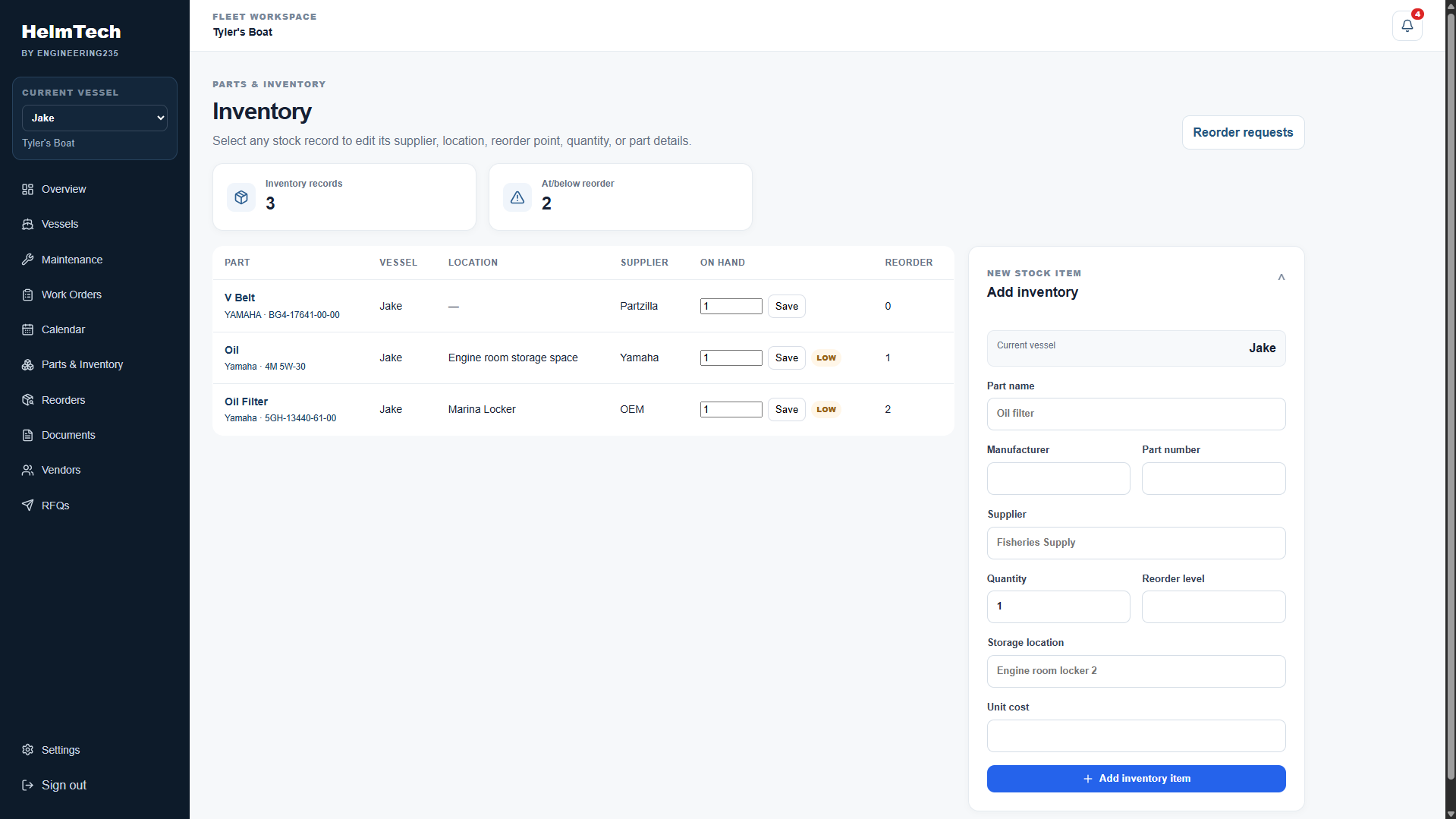This screenshot has height=819, width=1456.
Task: Click the RFQs paper plane icon
Action: [28, 506]
